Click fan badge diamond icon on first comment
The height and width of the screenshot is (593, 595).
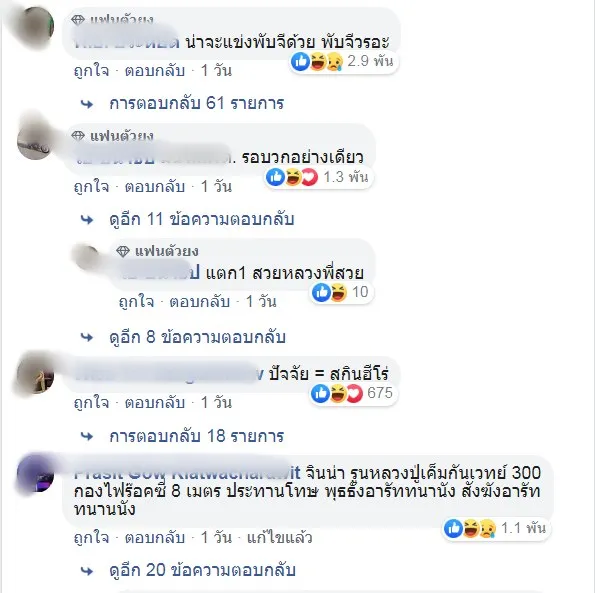tap(78, 19)
